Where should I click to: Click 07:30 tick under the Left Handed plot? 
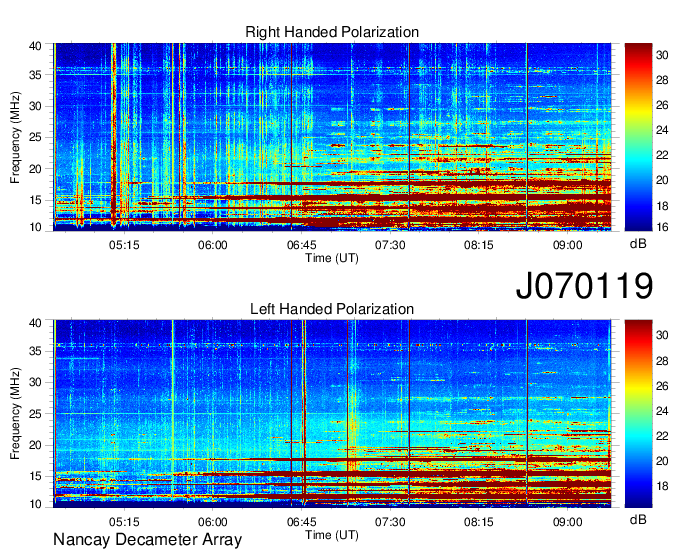pyautogui.click(x=390, y=522)
